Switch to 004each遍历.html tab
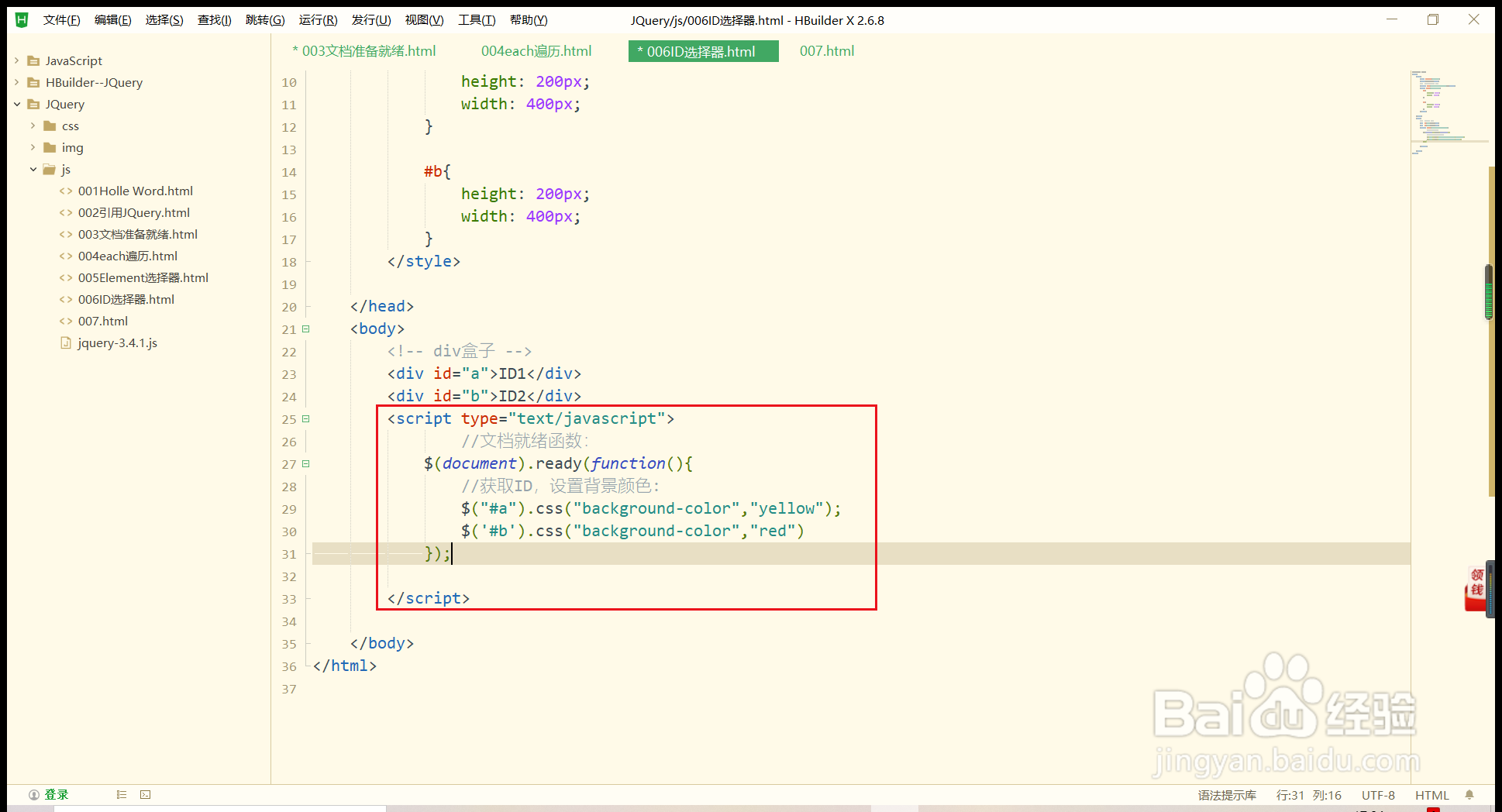This screenshot has height=812, width=1502. tap(536, 51)
